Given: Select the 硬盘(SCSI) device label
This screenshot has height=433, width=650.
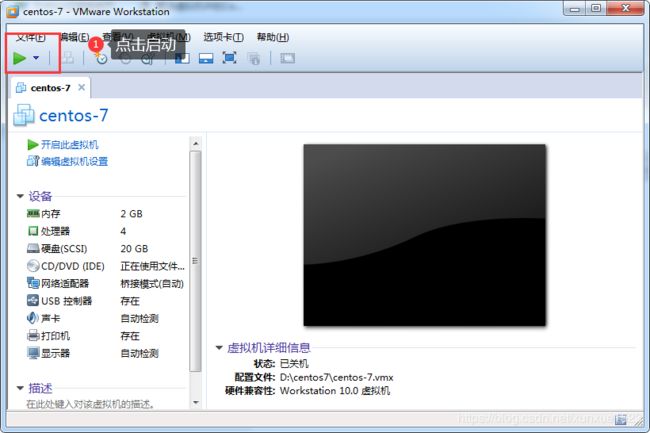Looking at the screenshot, I should pos(64,249).
